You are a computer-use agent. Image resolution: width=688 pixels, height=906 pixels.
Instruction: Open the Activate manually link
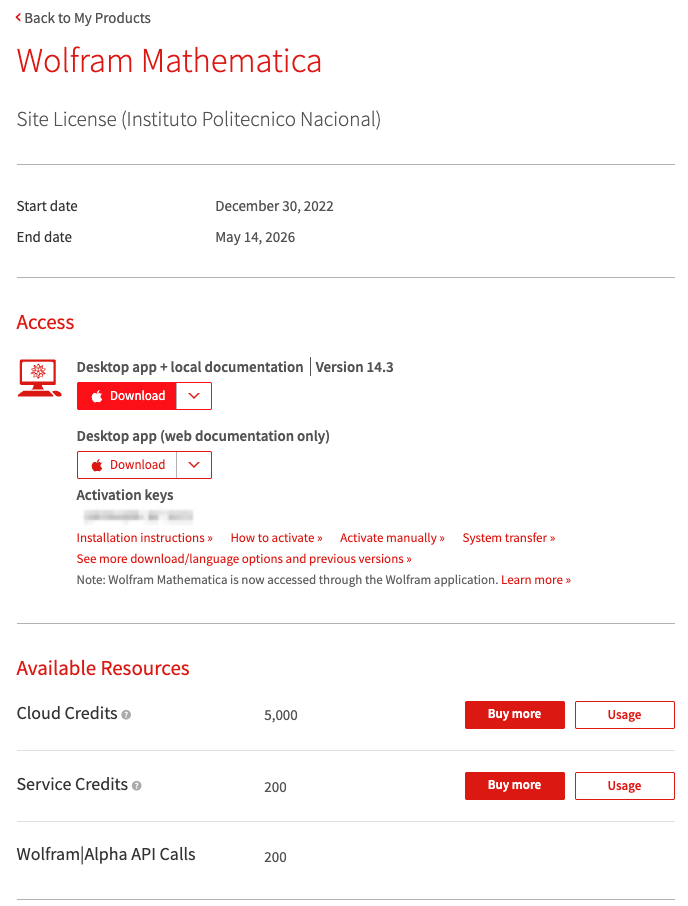pyautogui.click(x=392, y=538)
